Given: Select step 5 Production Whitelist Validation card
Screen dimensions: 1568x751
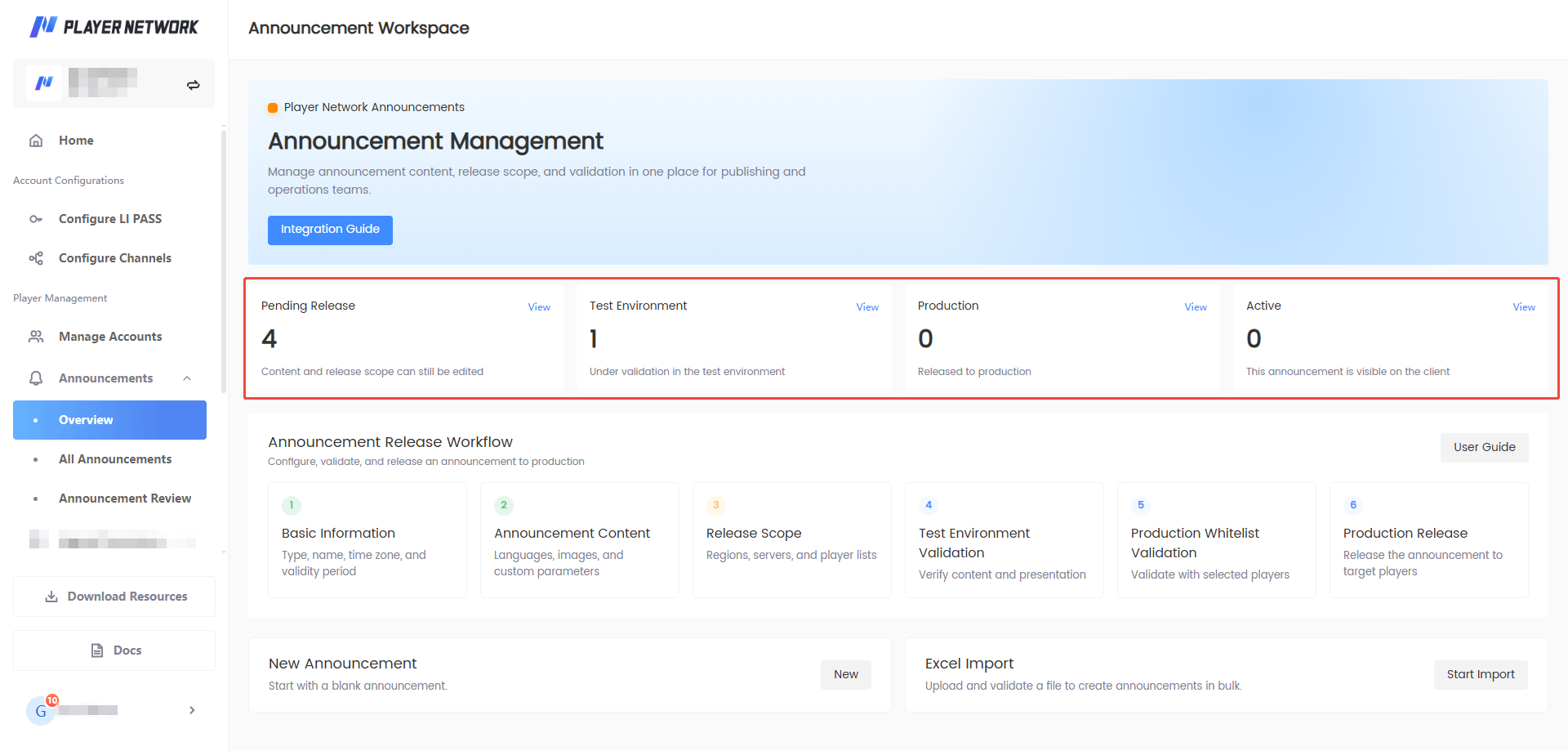Looking at the screenshot, I should click(x=1217, y=540).
